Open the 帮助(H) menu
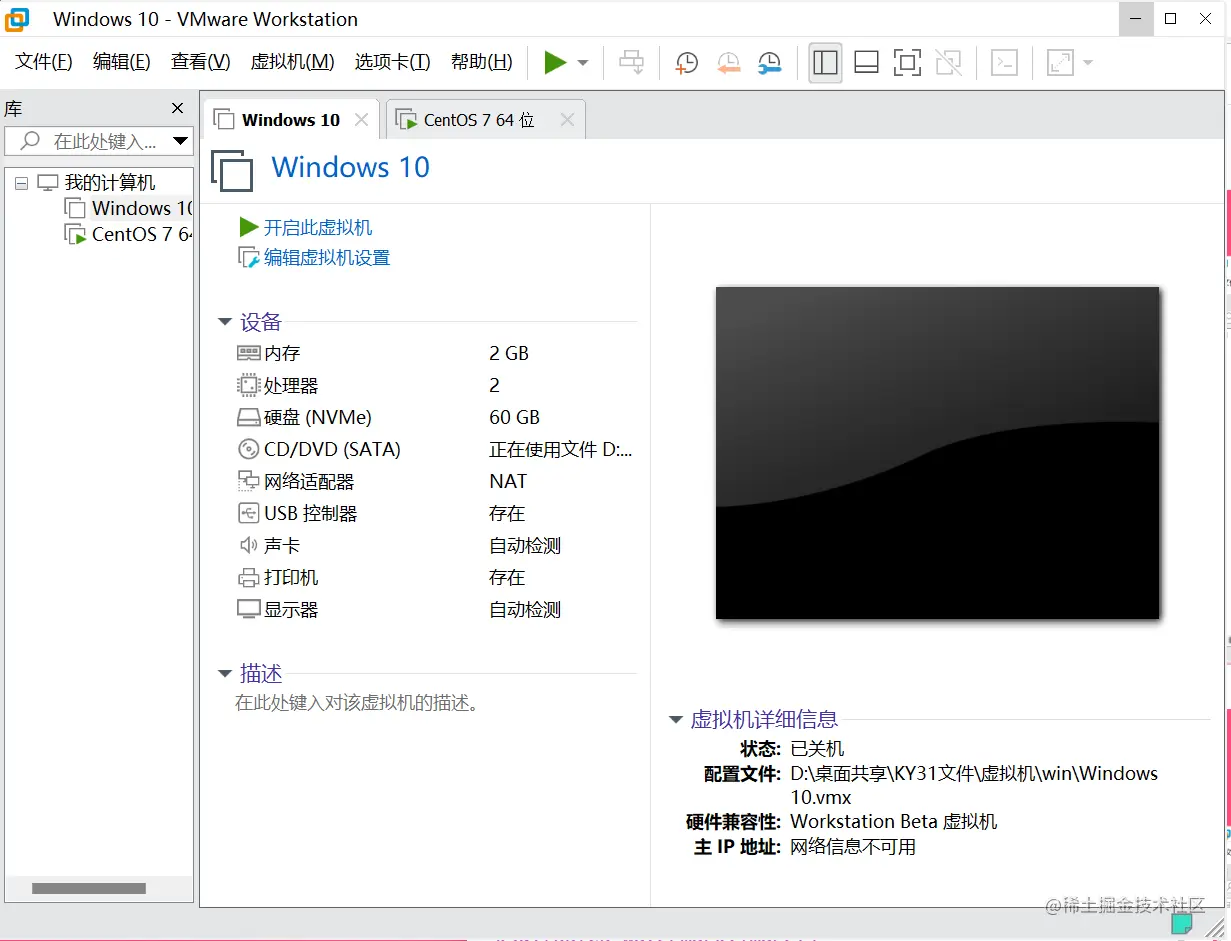This screenshot has height=941, width=1231. (x=481, y=62)
